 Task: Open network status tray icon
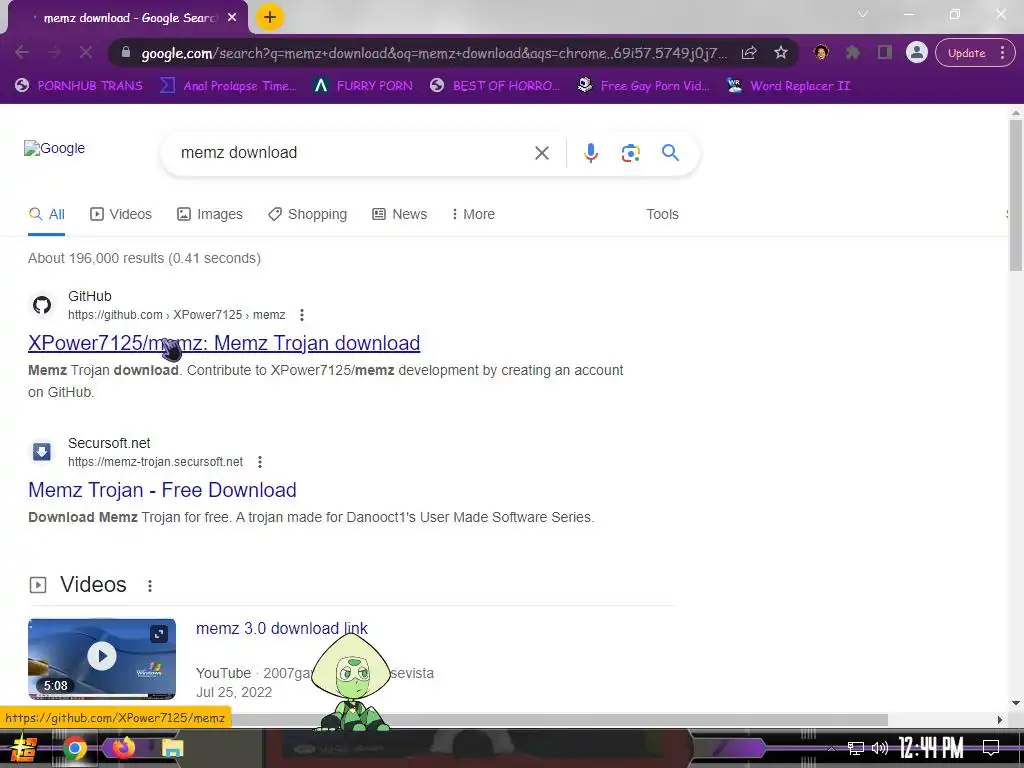(x=856, y=748)
